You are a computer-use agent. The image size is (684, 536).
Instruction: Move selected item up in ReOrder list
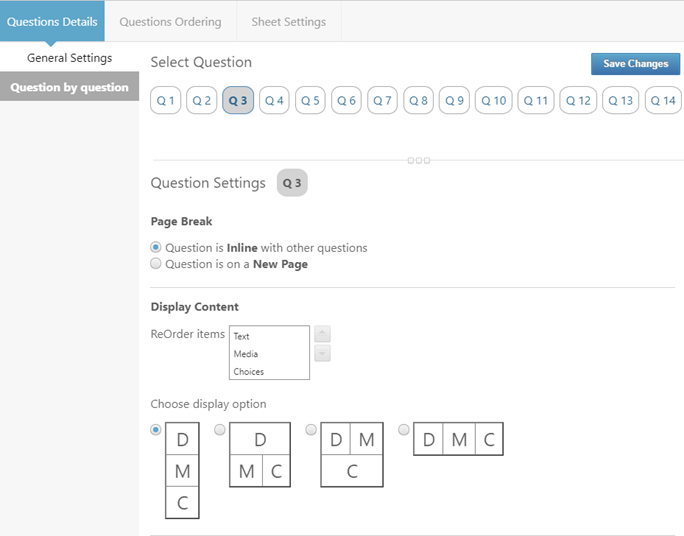pyautogui.click(x=322, y=334)
